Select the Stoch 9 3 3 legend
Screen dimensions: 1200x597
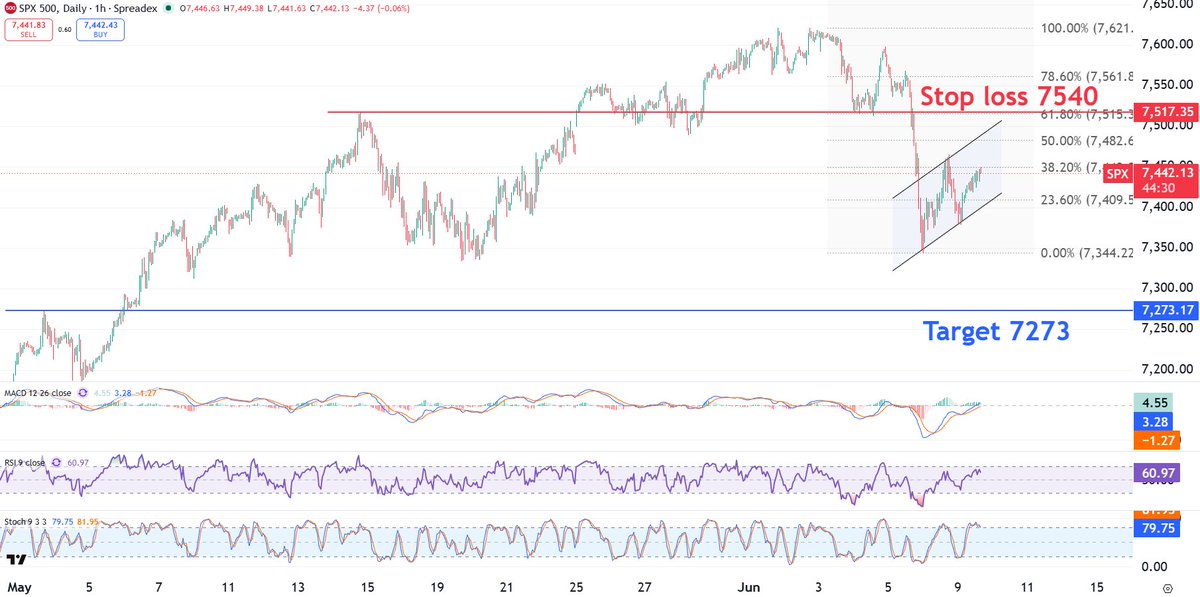point(25,520)
